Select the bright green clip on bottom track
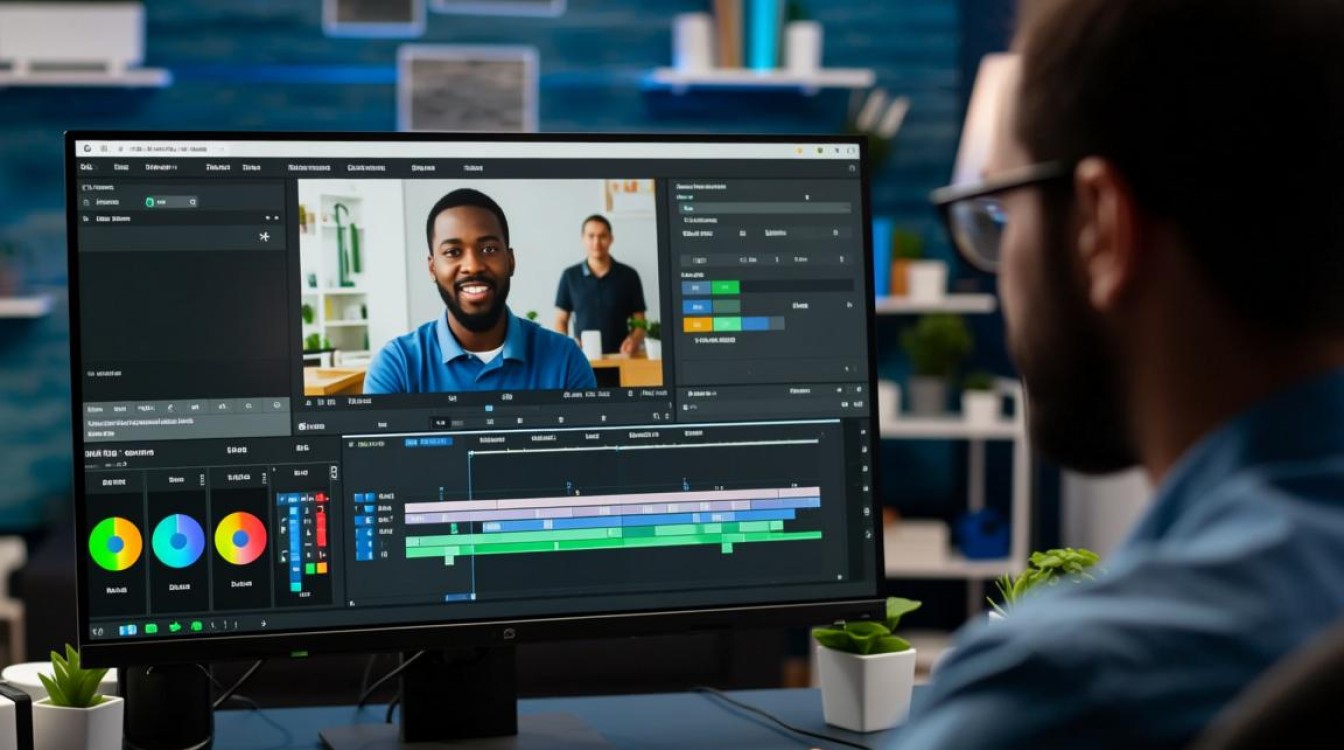Screen dimensions: 1344x750 click(x=612, y=545)
